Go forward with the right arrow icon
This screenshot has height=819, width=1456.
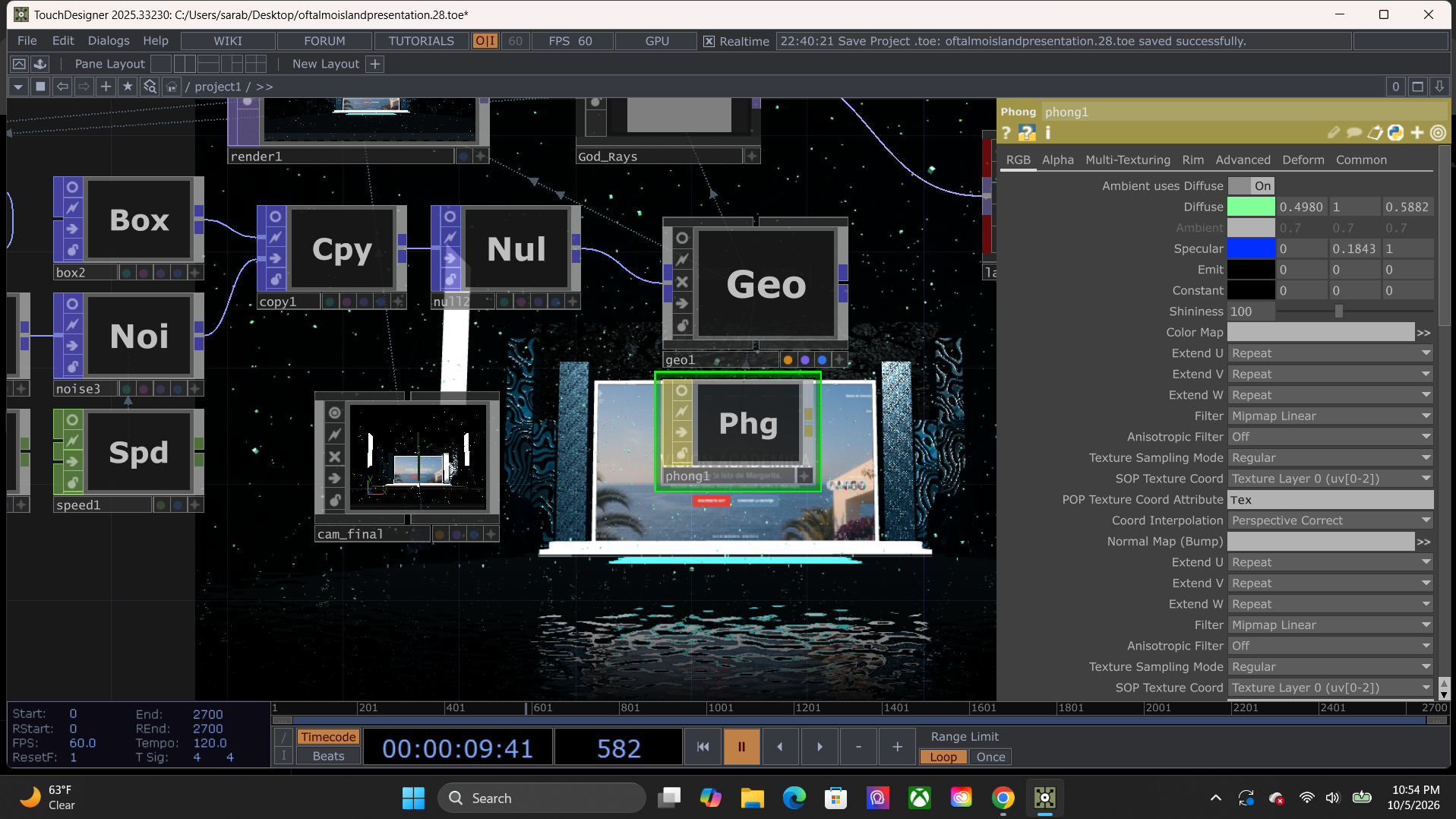pos(84,87)
